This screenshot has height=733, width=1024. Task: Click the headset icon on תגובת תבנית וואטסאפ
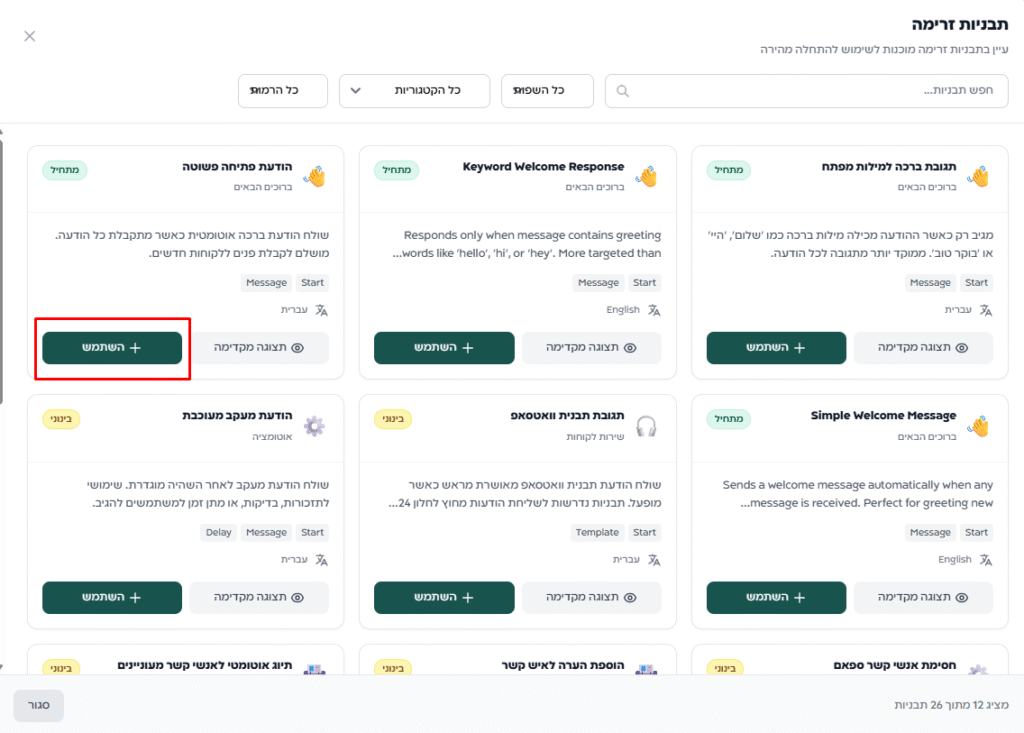coord(646,426)
